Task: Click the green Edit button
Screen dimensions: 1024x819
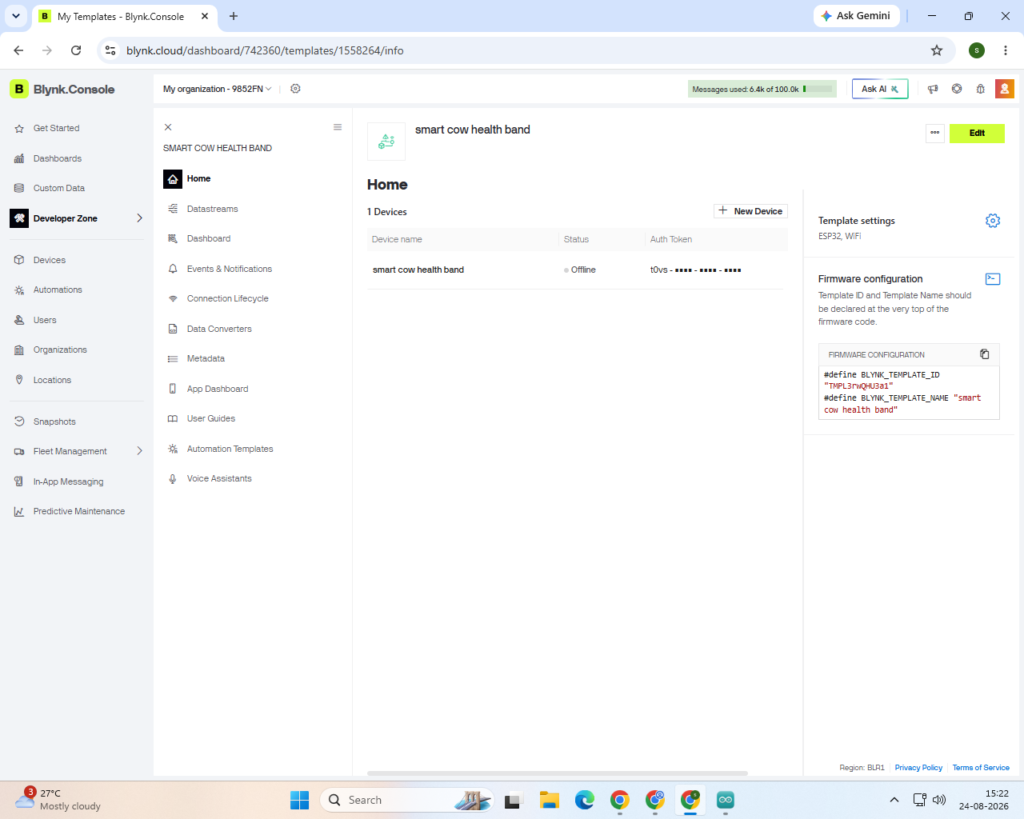Action: tap(976, 133)
